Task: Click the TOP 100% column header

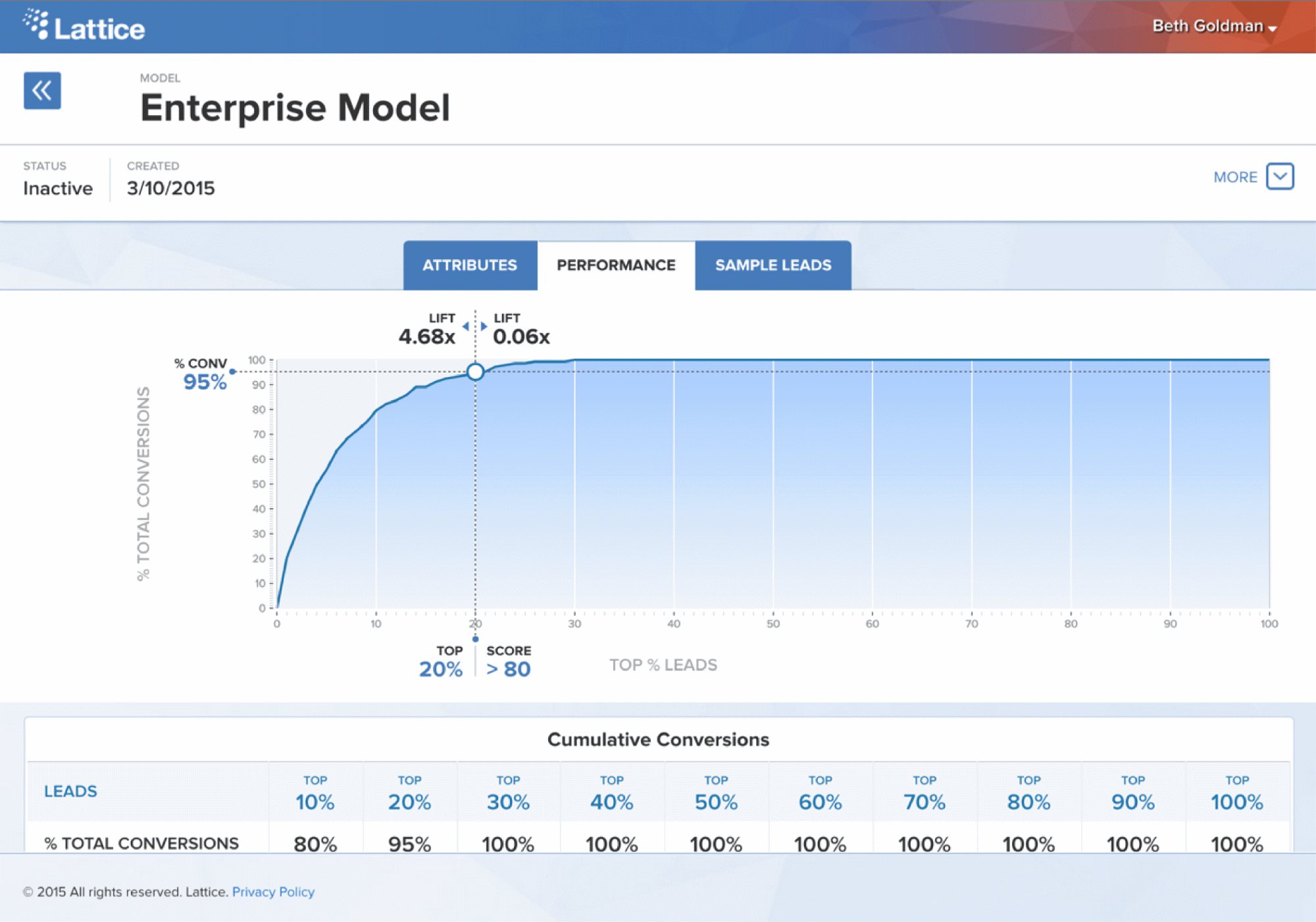Action: [x=1237, y=793]
